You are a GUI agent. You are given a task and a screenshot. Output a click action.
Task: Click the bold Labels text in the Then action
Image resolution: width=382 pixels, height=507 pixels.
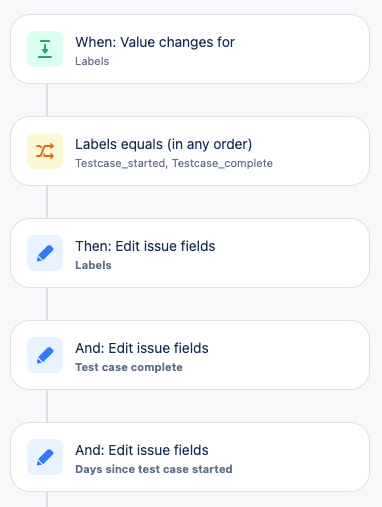click(93, 265)
